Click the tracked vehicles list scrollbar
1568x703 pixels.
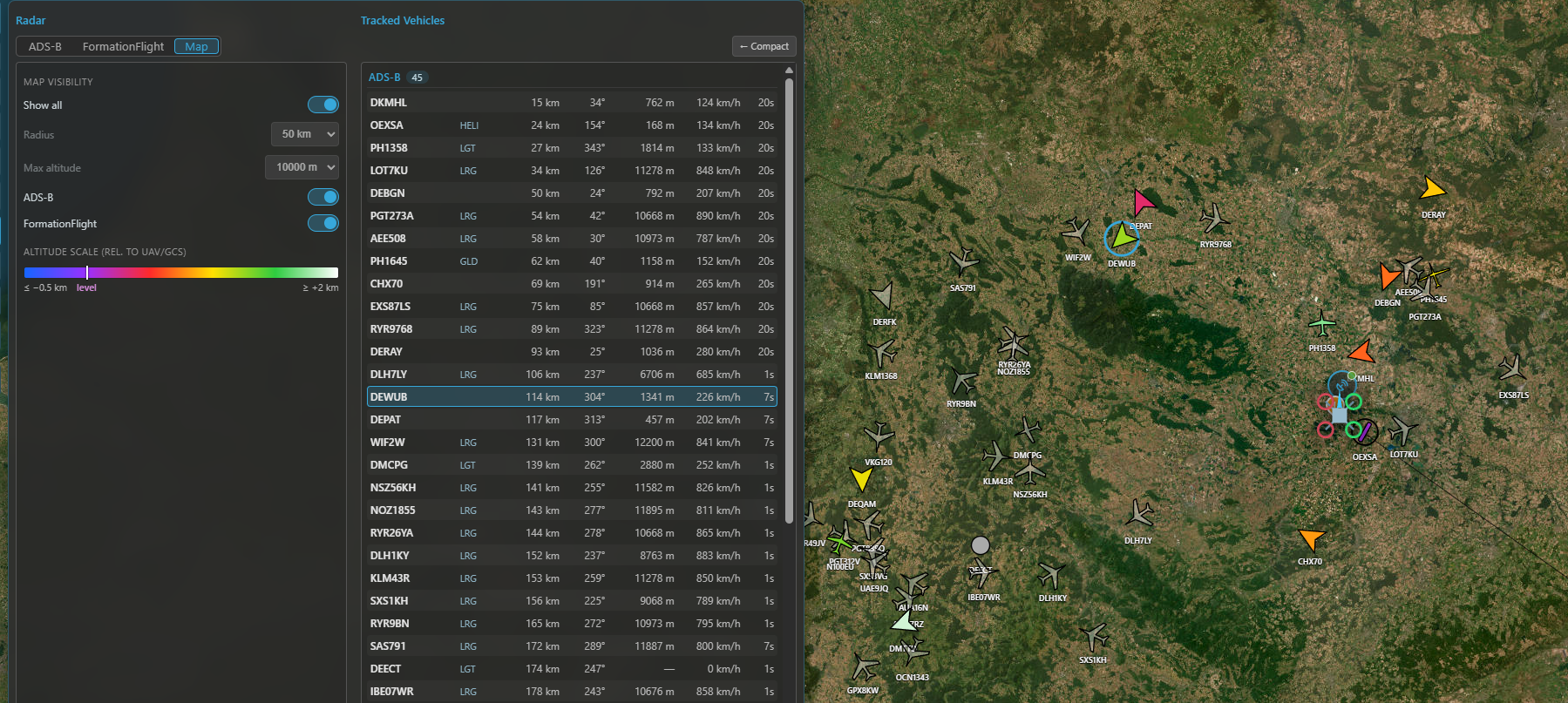coord(789,301)
